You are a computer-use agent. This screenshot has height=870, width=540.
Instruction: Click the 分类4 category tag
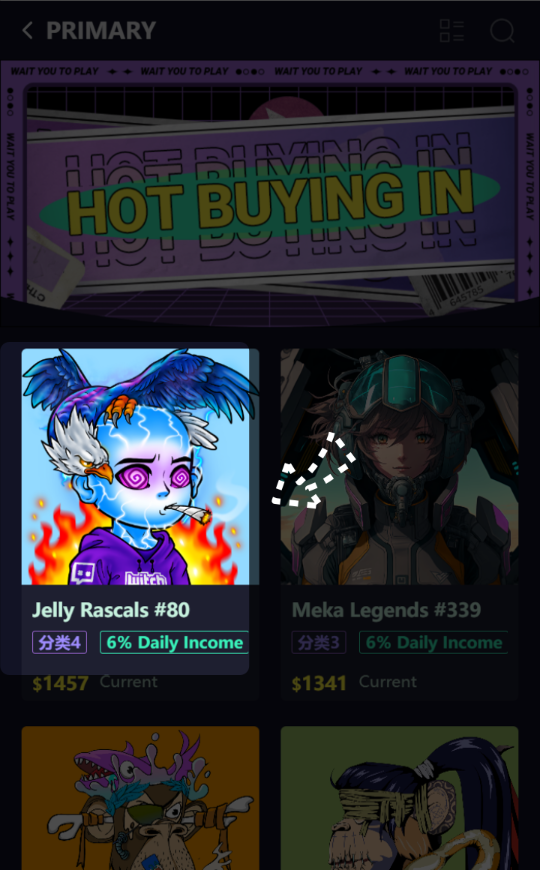tap(59, 643)
